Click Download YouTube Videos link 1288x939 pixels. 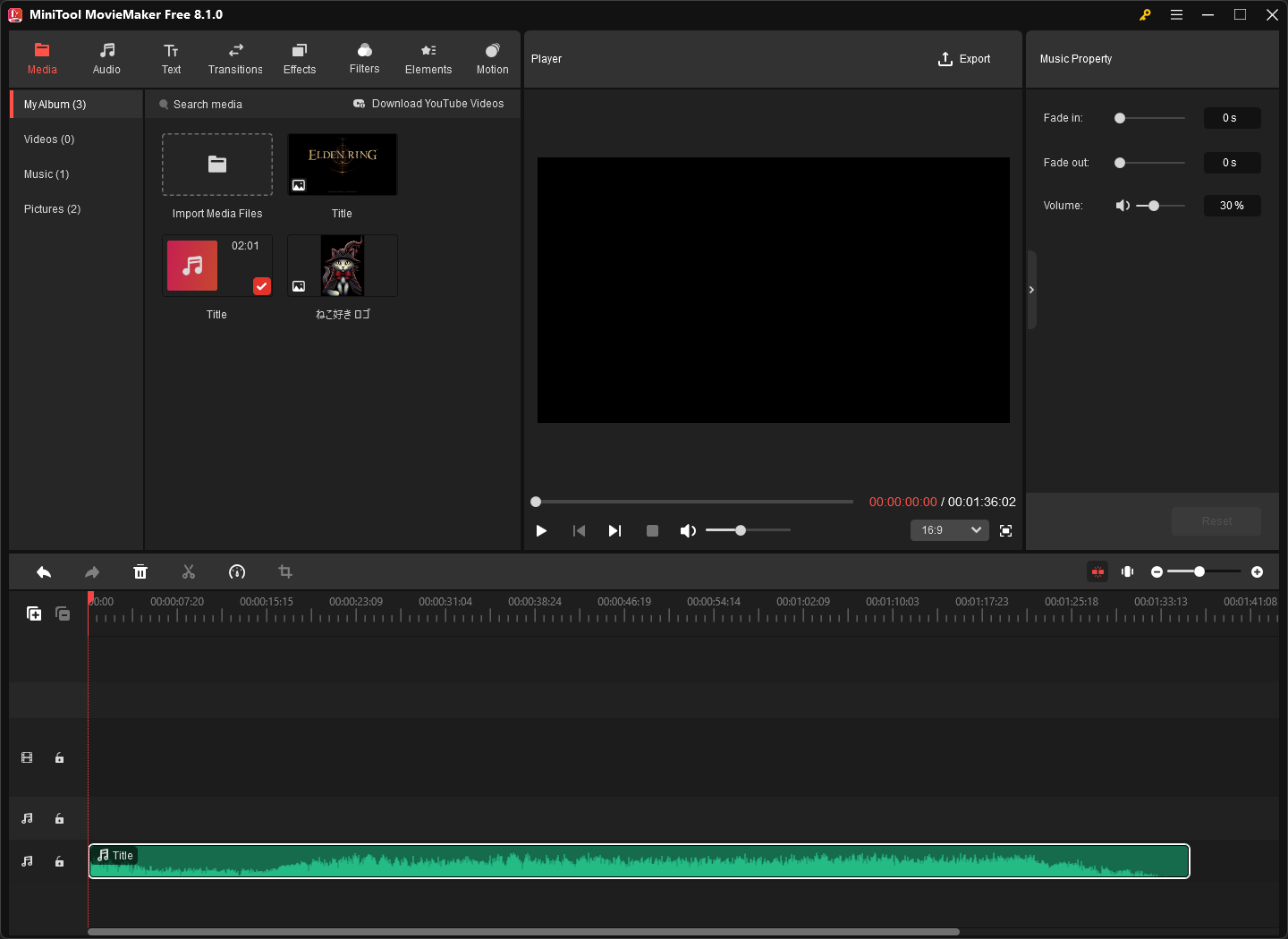tap(428, 104)
